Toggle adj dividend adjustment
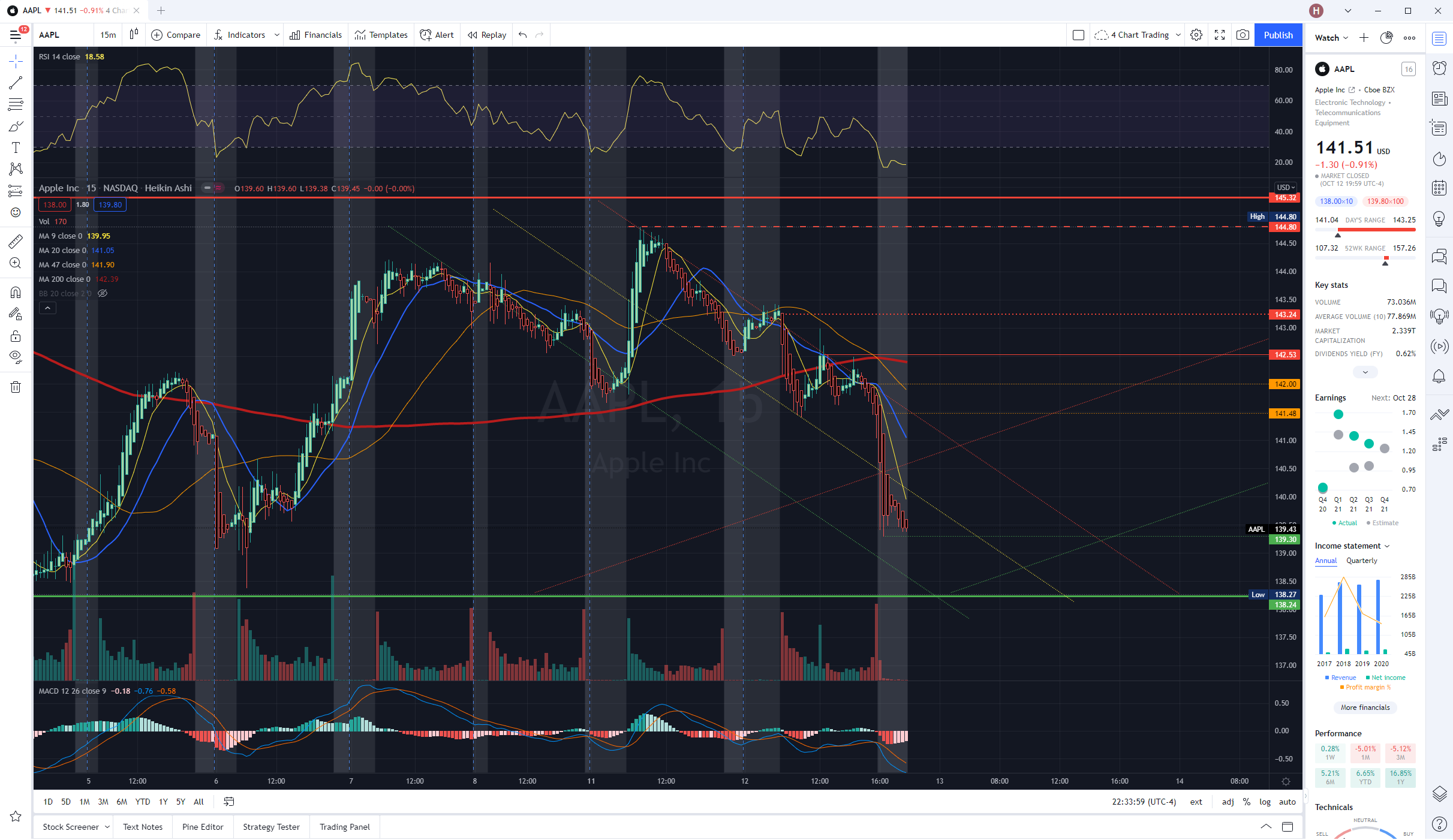This screenshot has height=840, width=1453. coord(1228,802)
